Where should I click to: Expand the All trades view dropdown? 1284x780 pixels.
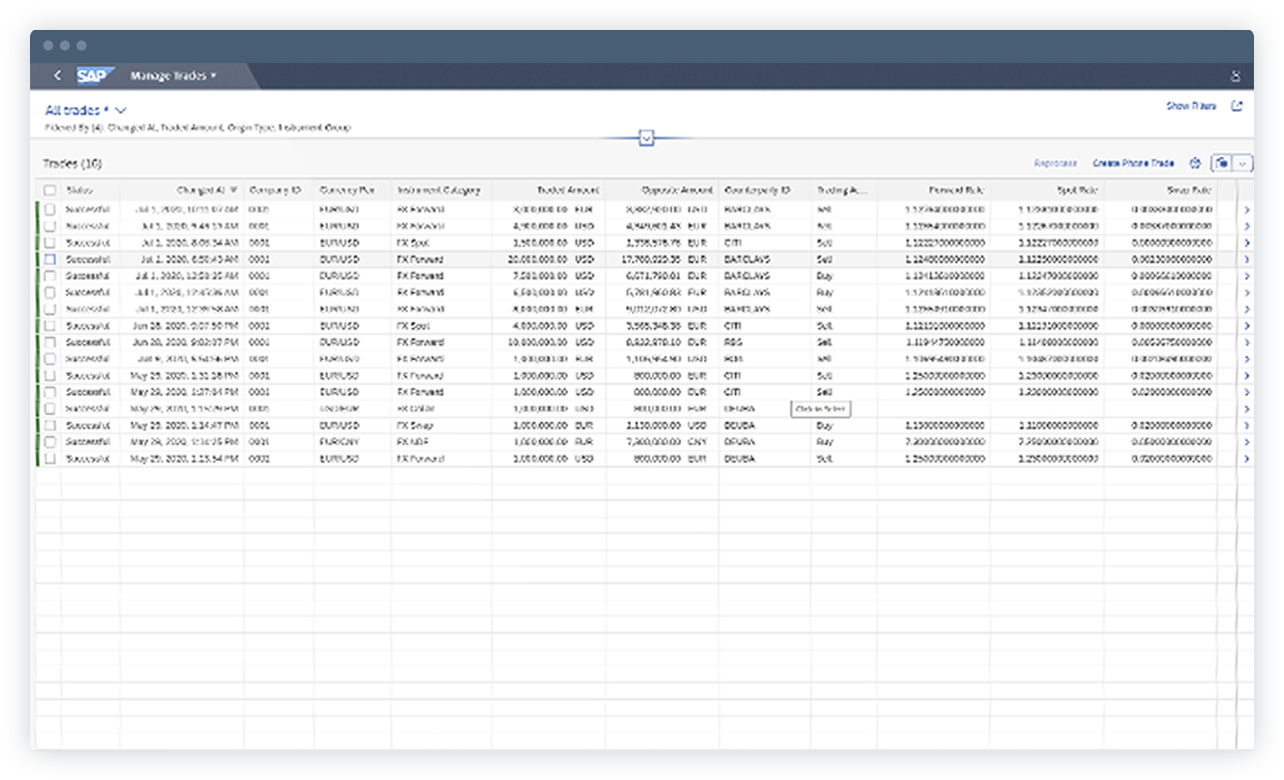tap(120, 110)
